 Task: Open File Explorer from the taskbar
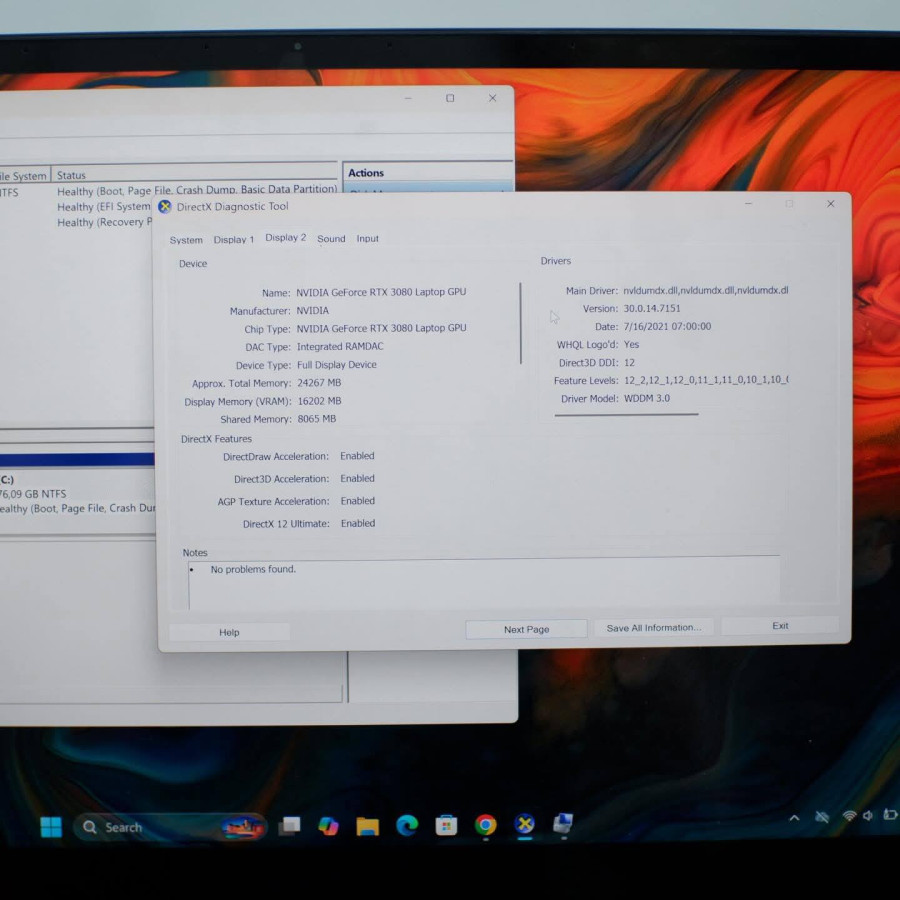point(368,826)
